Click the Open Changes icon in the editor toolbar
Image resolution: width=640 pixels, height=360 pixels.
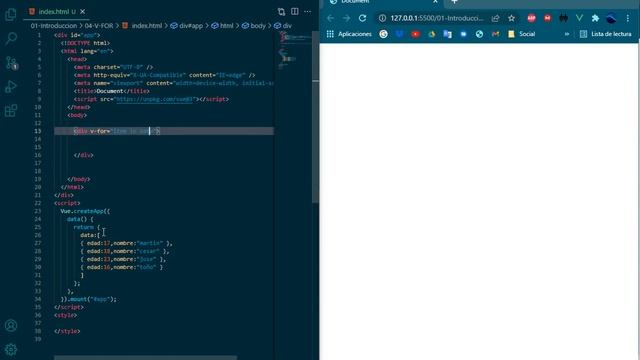(281, 12)
